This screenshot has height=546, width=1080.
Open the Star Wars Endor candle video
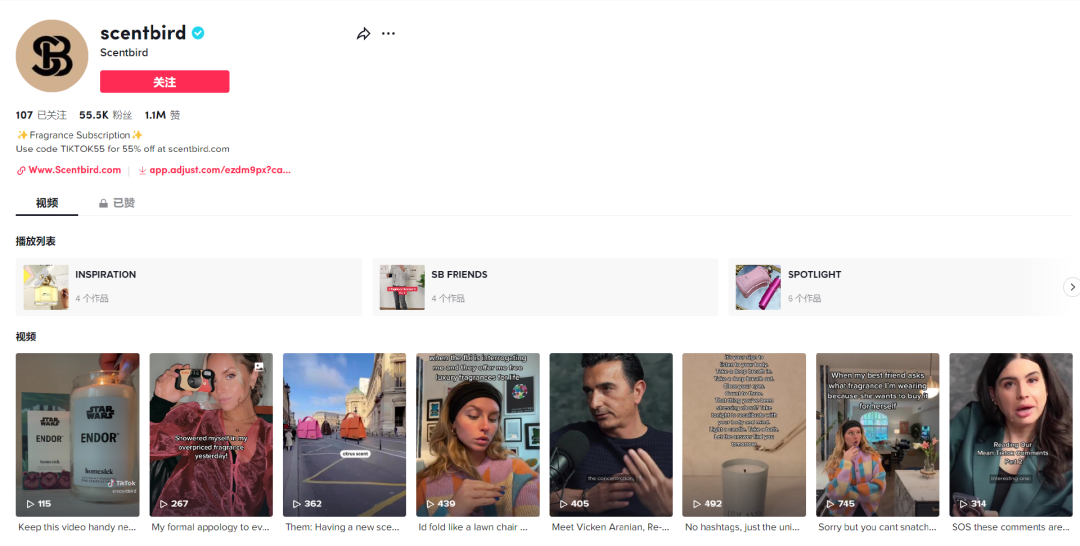coord(78,435)
